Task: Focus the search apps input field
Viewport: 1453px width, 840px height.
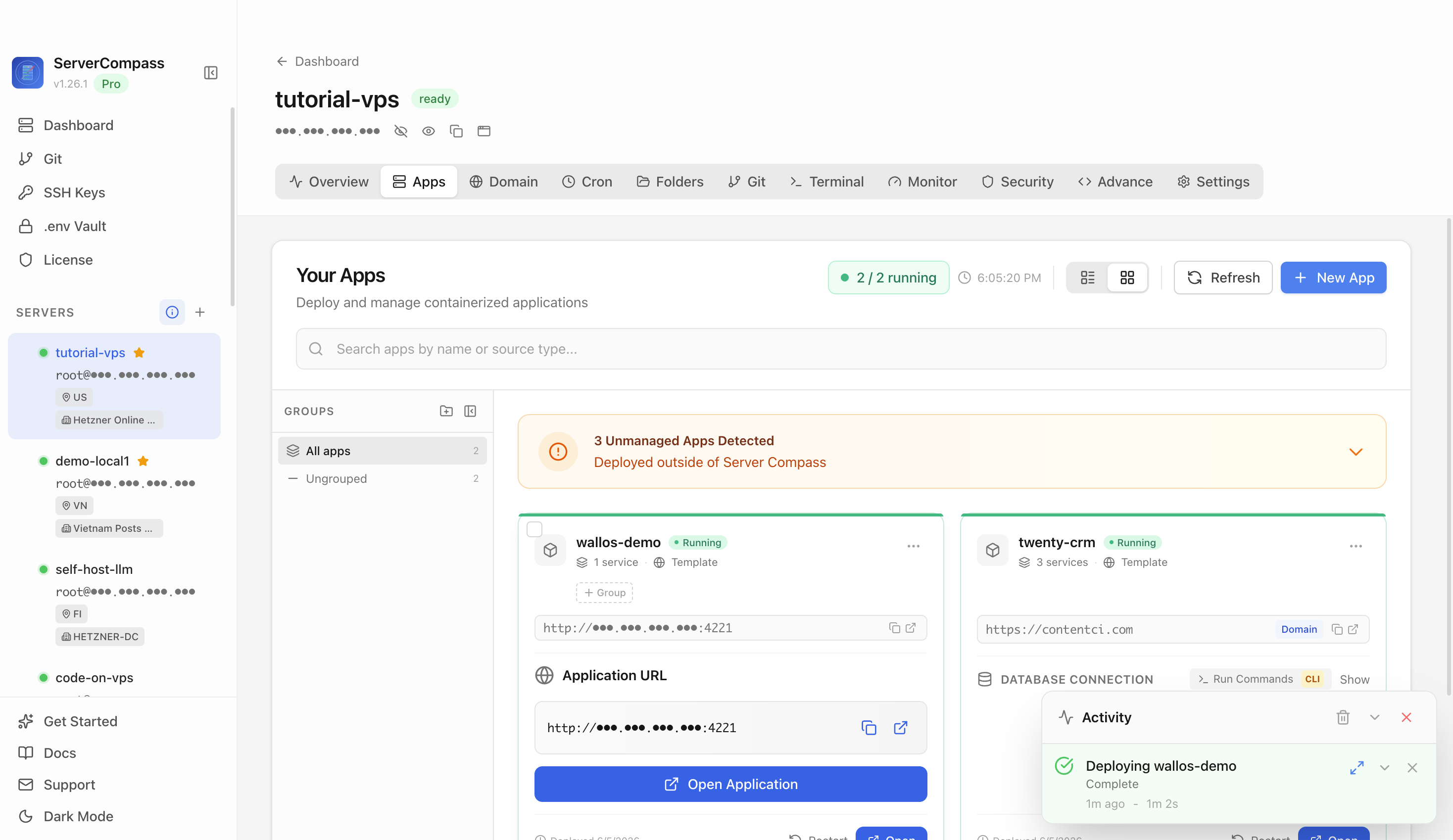Action: 841,349
